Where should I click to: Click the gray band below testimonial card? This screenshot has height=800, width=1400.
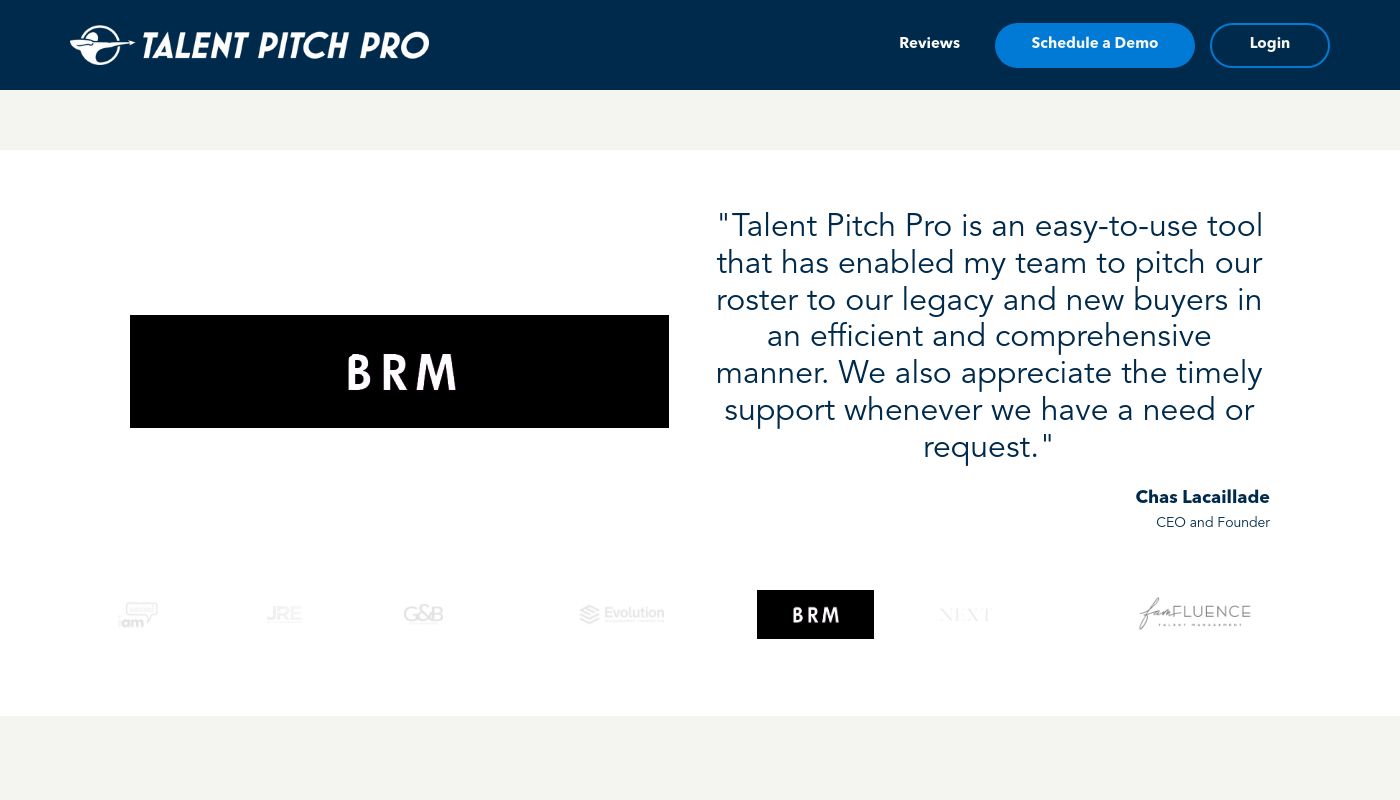[x=700, y=757]
